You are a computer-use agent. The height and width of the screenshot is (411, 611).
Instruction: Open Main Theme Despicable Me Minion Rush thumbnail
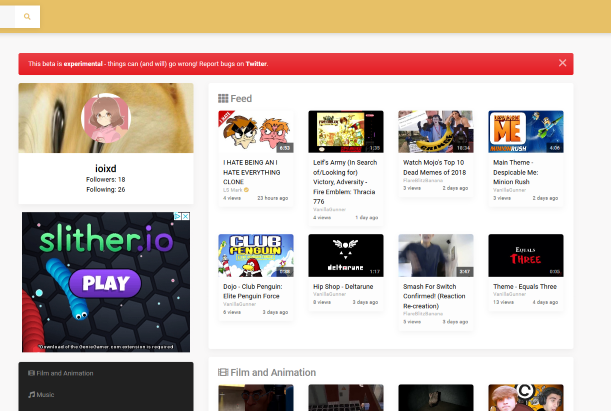pos(526,132)
